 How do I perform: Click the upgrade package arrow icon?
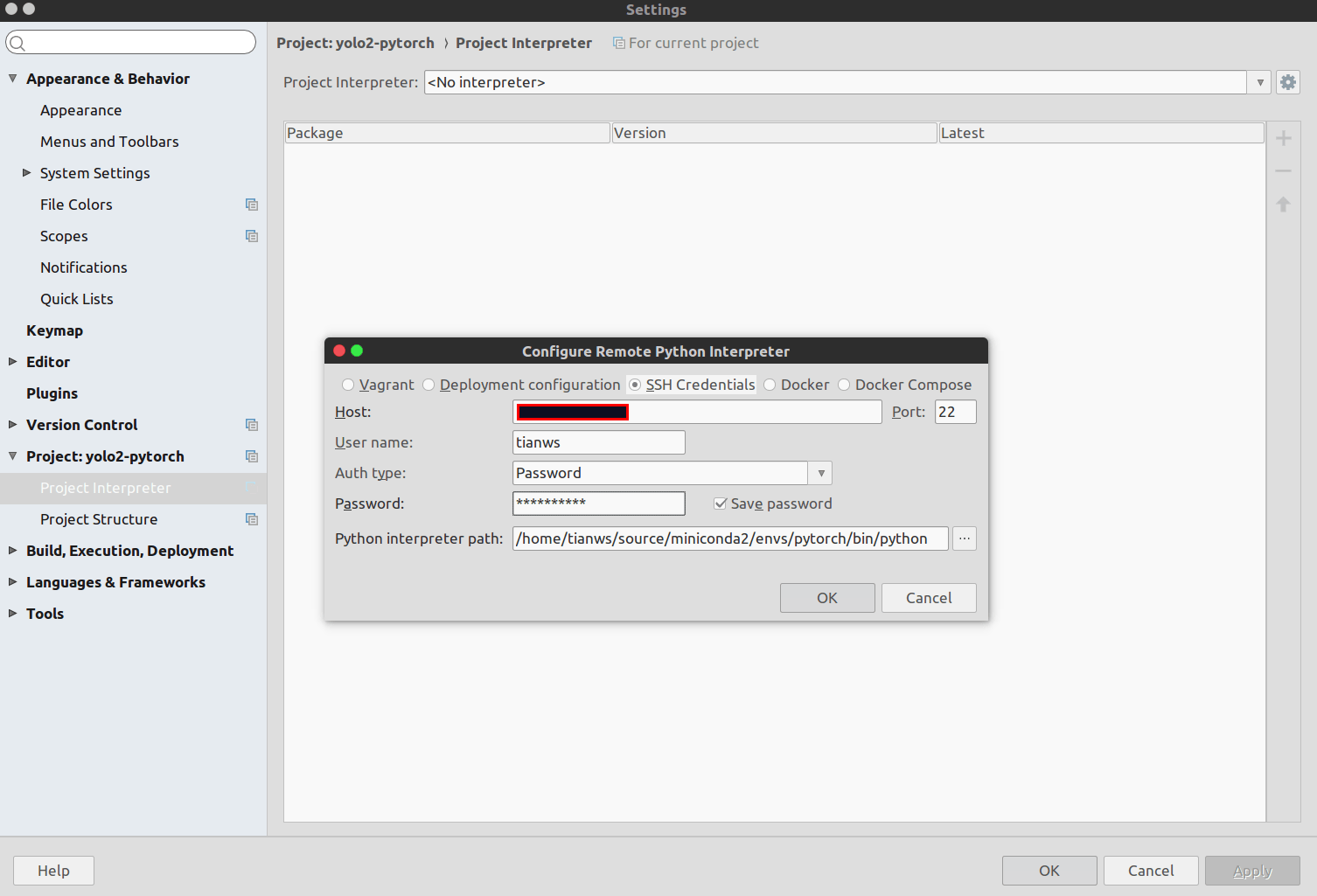[1283, 205]
